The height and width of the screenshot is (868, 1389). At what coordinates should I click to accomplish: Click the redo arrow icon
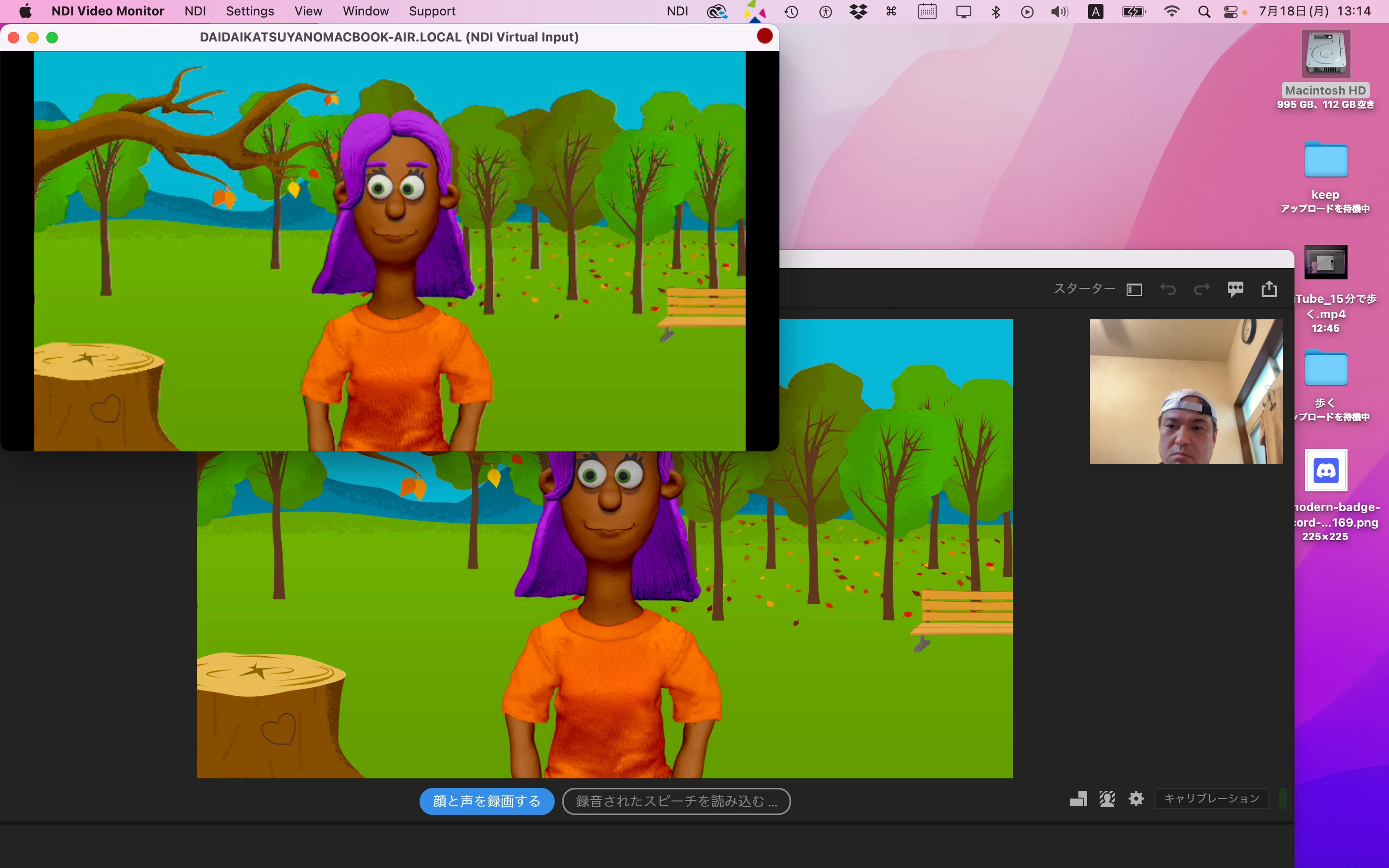pyautogui.click(x=1201, y=289)
